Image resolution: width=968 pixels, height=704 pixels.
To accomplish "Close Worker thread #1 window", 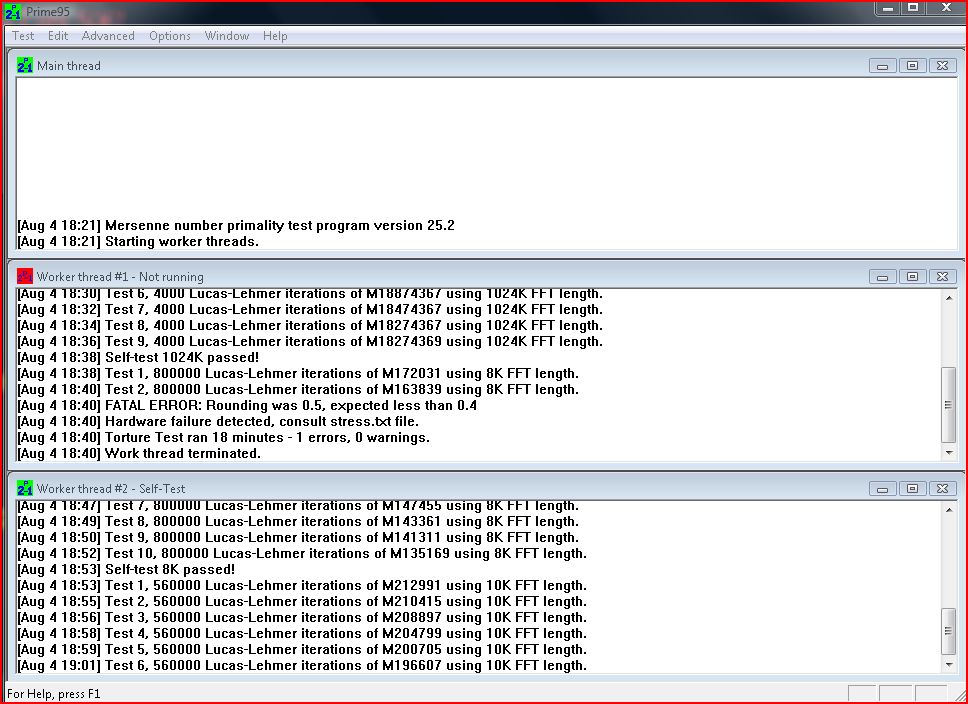I will [942, 277].
